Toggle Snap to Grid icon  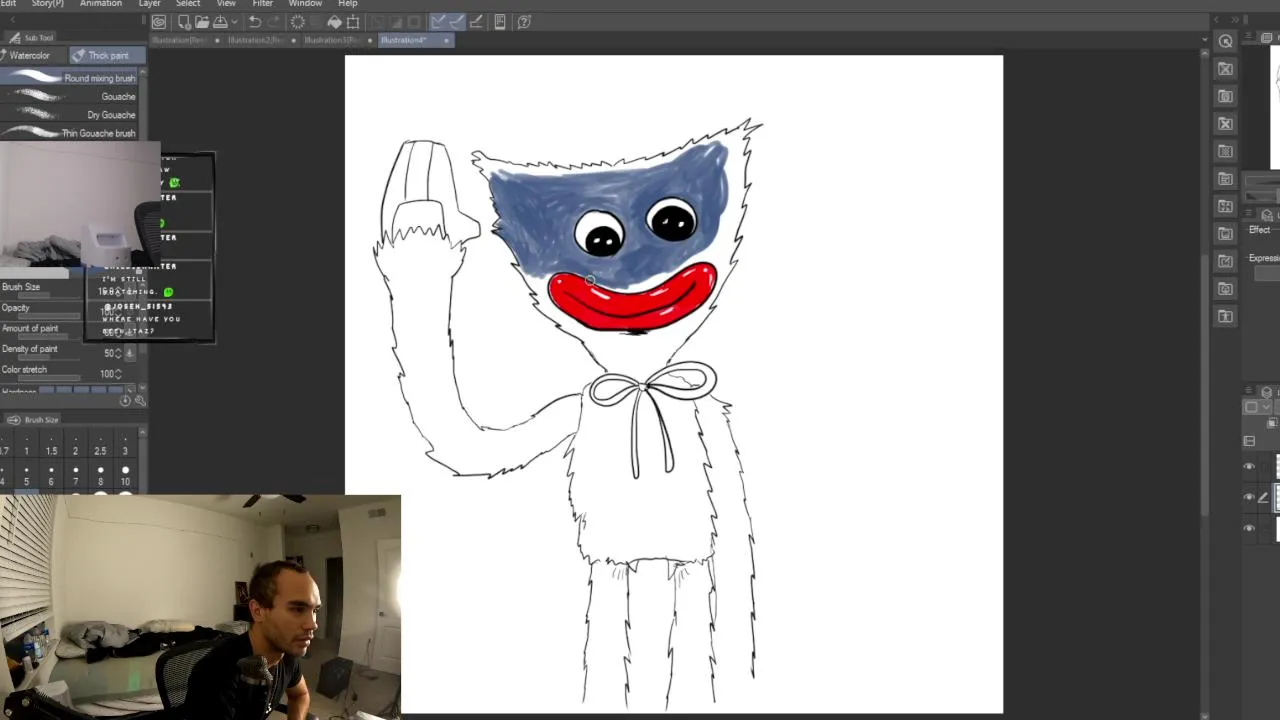coord(476,22)
